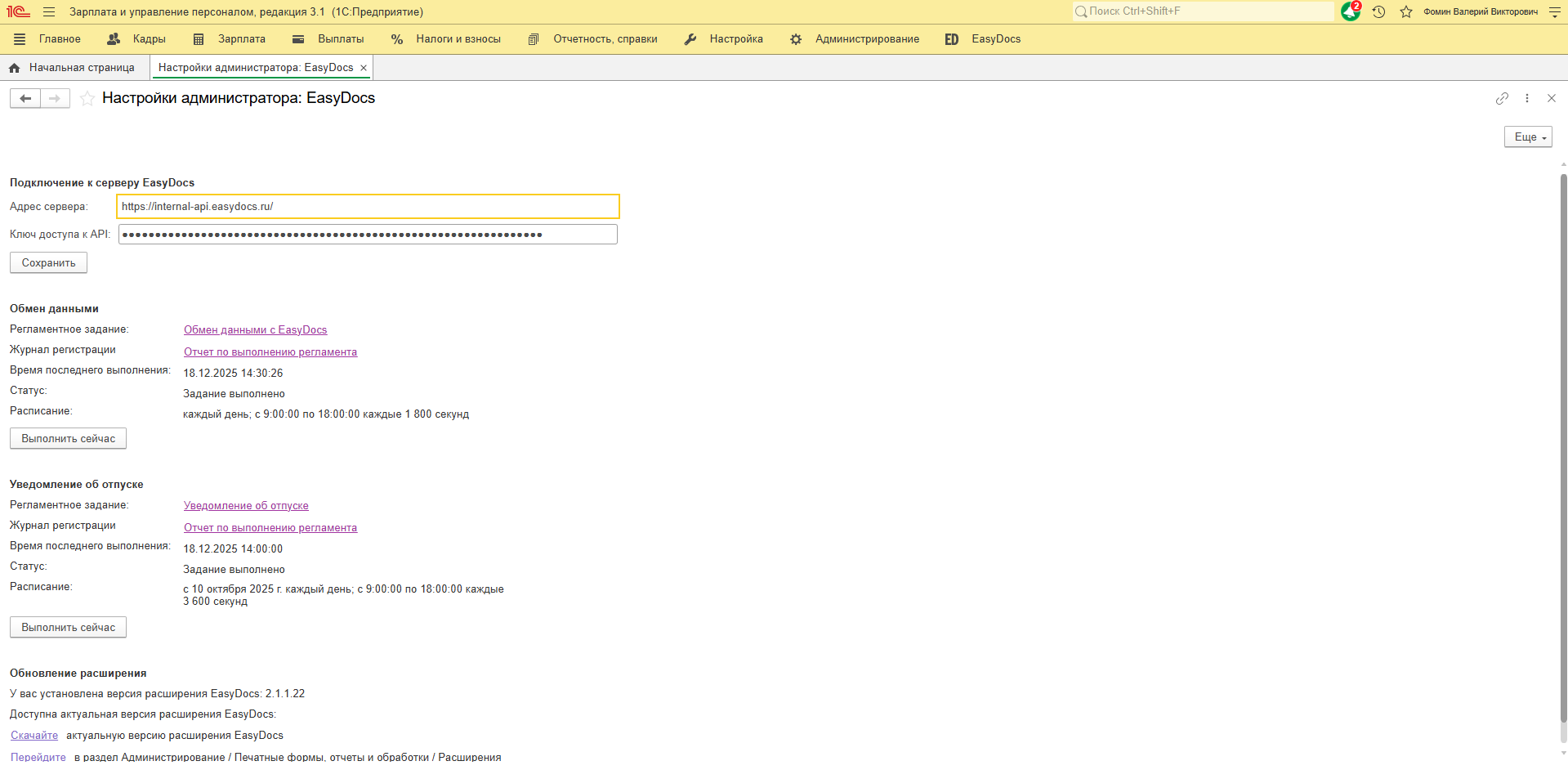
Task: Expand the user settings menu at top right
Action: tap(1554, 12)
